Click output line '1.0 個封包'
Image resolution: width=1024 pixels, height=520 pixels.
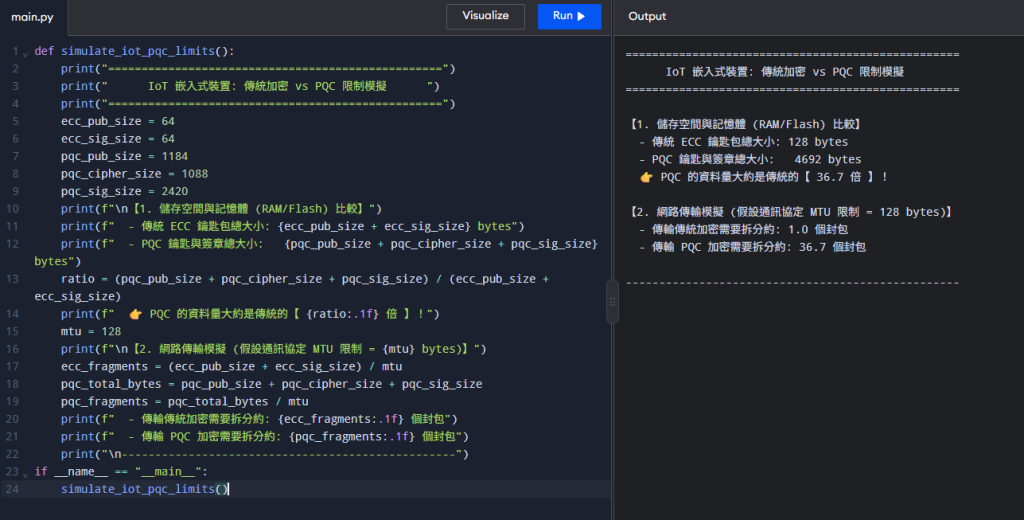(743, 229)
